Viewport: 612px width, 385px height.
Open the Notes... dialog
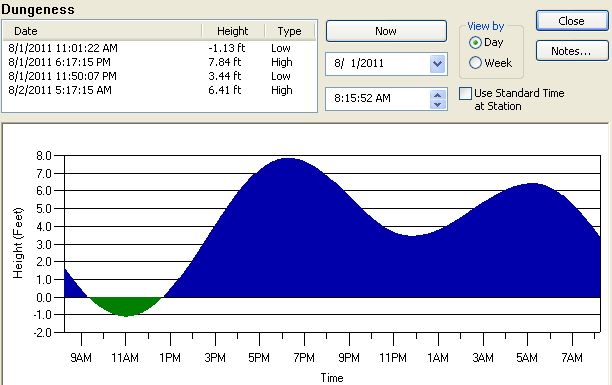[571, 51]
